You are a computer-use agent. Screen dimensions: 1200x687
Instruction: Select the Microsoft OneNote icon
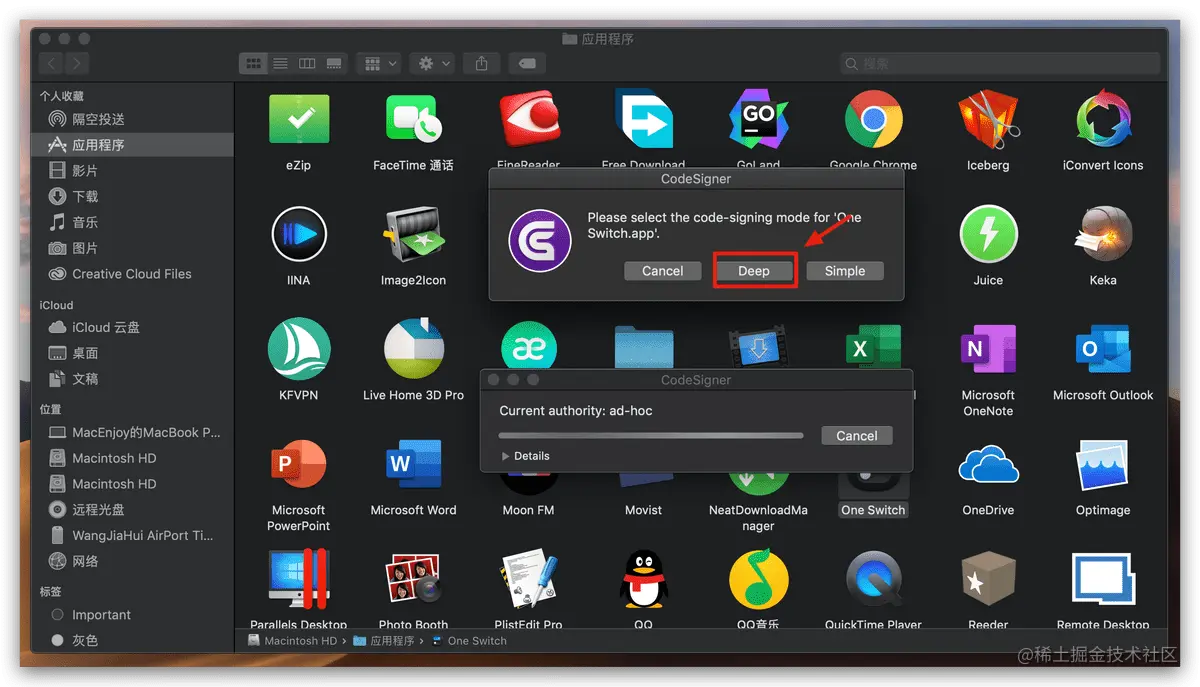click(988, 351)
